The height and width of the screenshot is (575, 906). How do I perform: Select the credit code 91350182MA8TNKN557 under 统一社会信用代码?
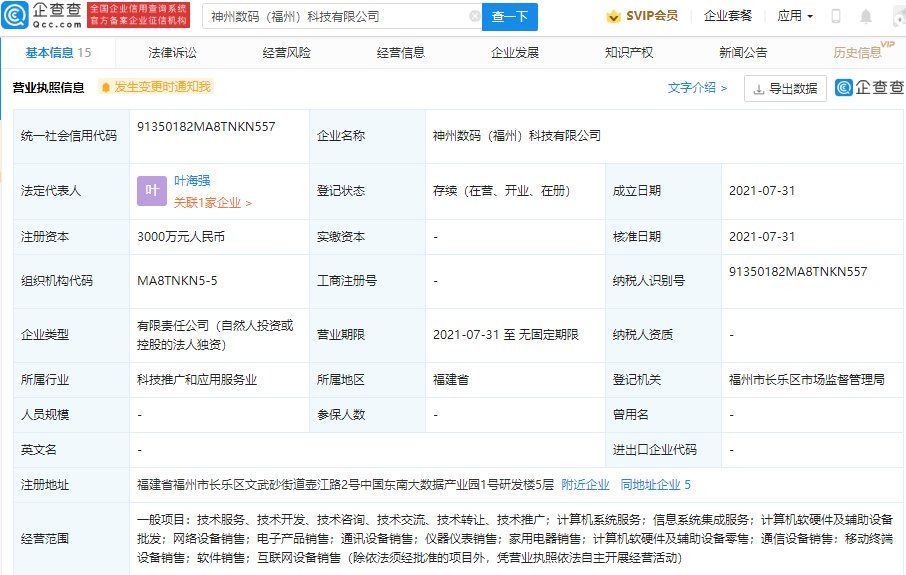pos(206,127)
